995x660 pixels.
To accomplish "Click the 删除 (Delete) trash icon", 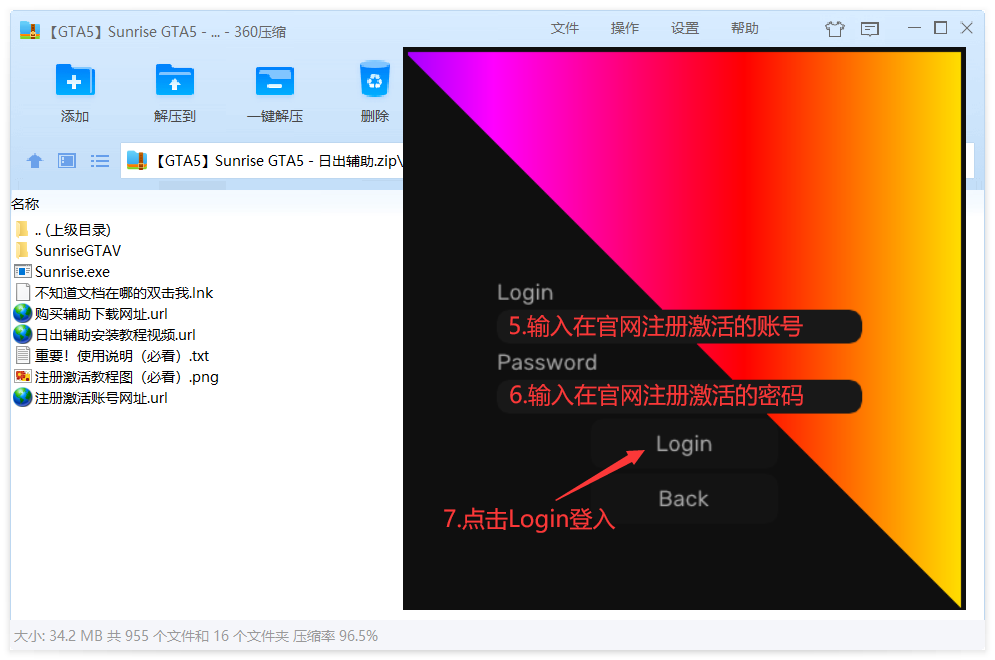I will click(x=374, y=90).
